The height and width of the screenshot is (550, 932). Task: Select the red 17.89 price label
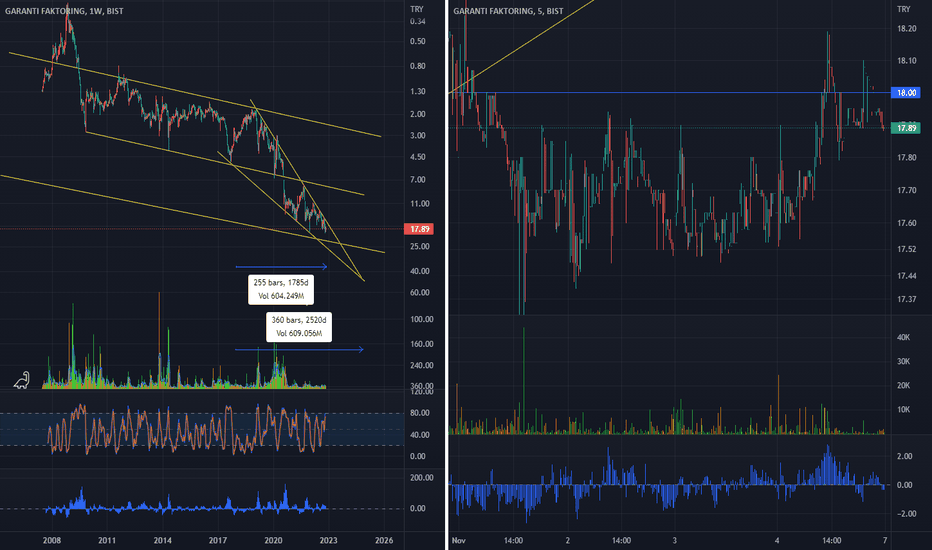click(419, 229)
